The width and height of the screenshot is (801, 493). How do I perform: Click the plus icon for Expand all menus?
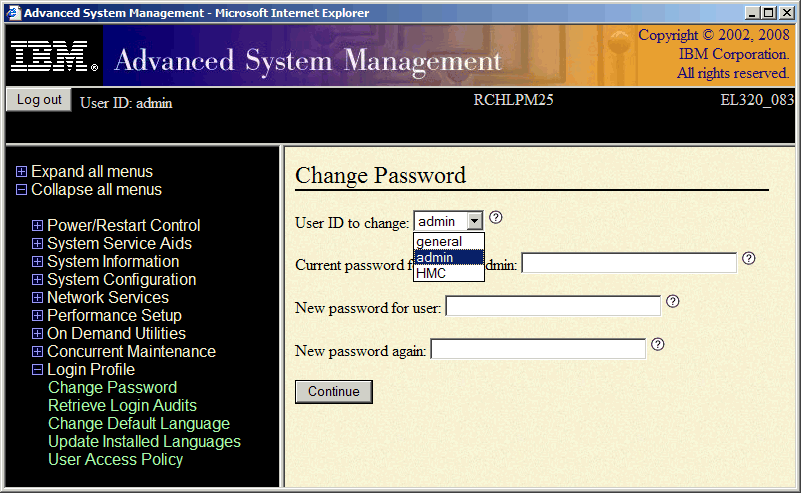coord(21,172)
